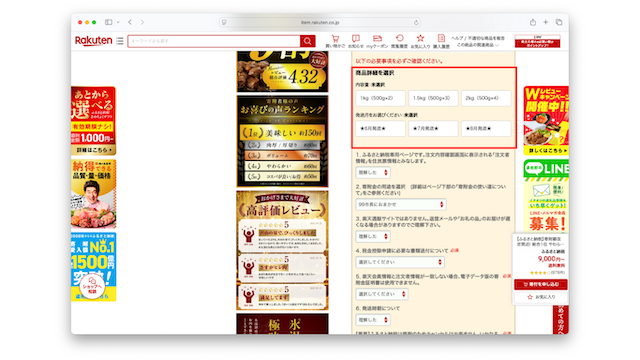Viewport: 640px width, 360px height.
Task: Show Safari tab overview icon
Action: (559, 22)
